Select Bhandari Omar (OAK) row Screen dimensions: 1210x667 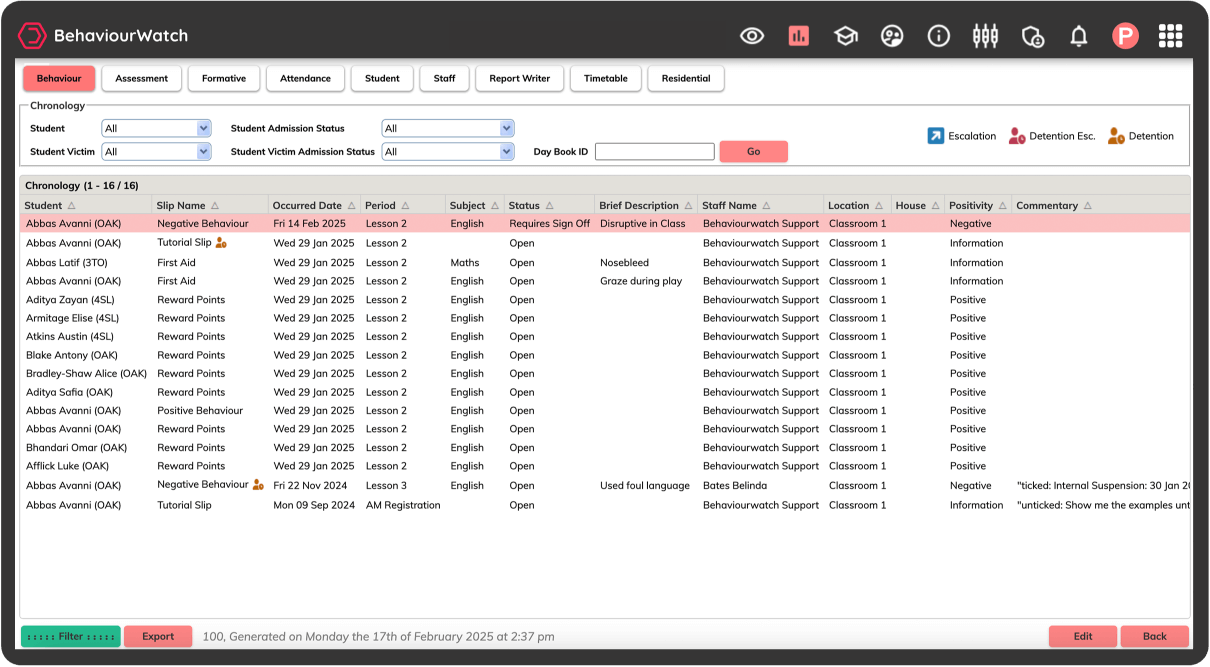[605, 448]
